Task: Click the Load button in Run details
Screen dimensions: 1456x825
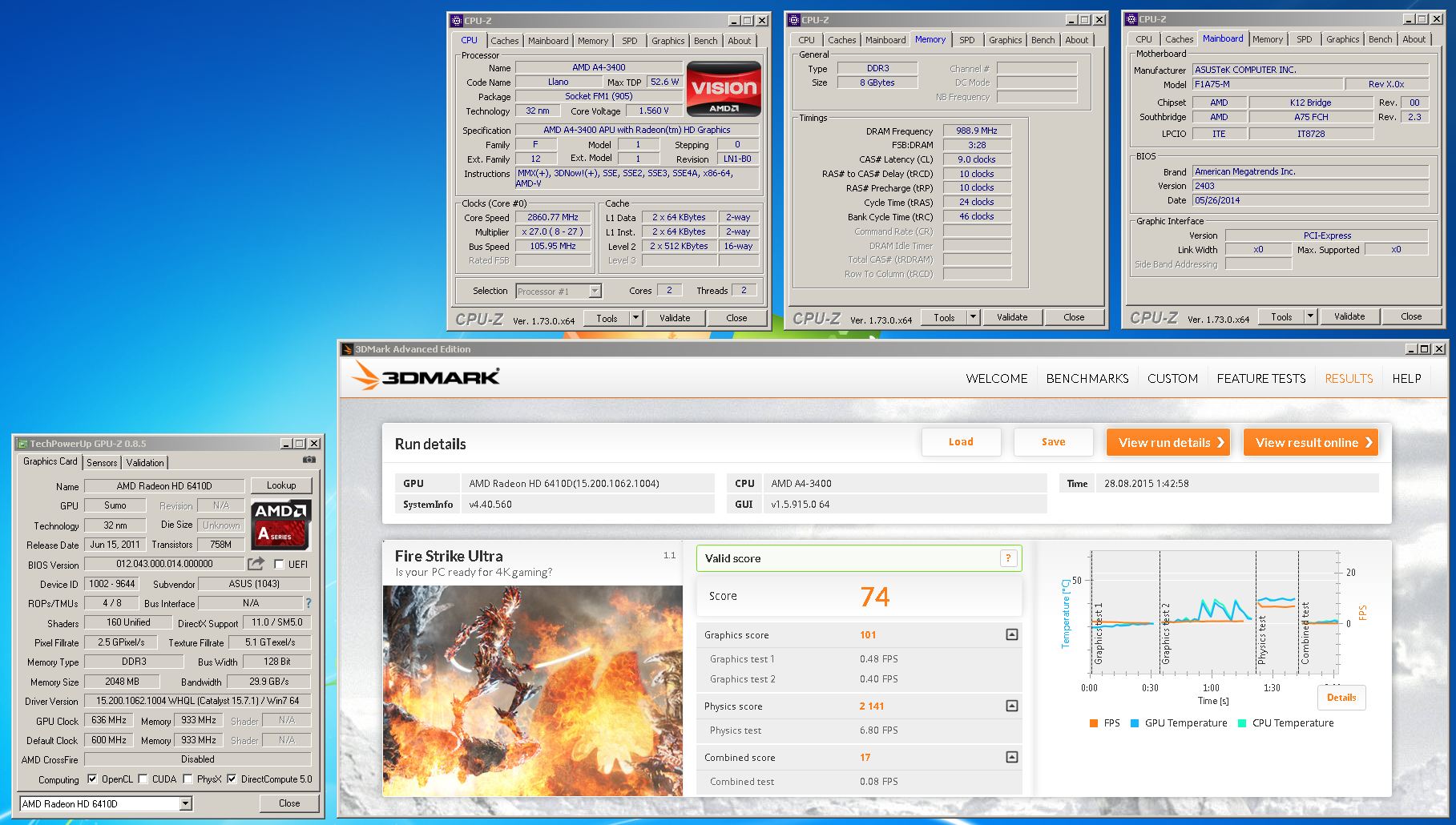Action: [961, 442]
